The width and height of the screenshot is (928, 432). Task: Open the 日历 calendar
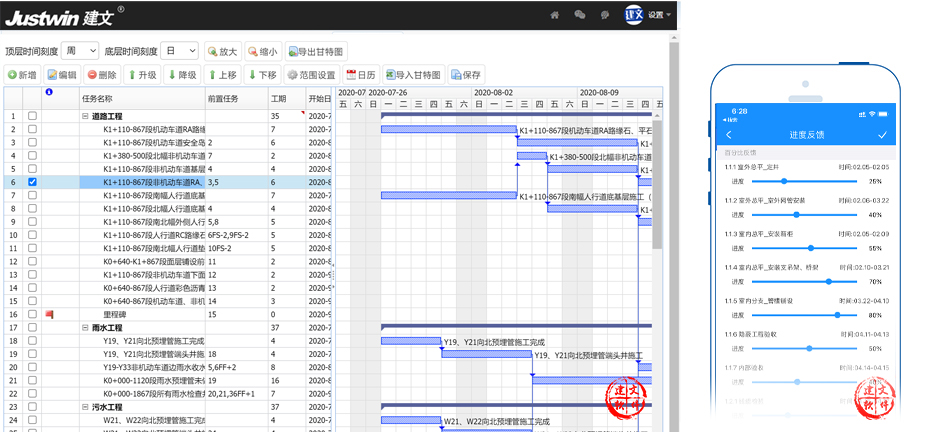click(x=361, y=75)
